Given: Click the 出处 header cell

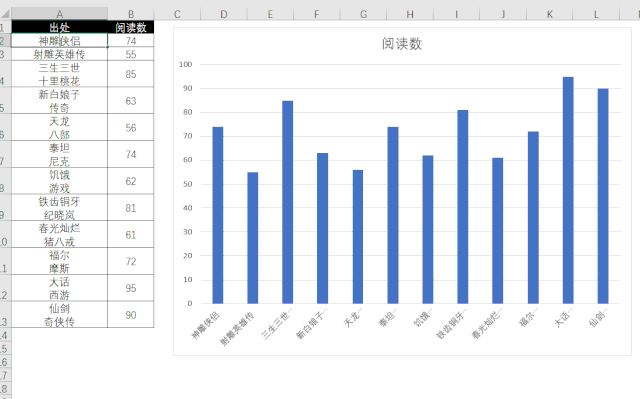Looking at the screenshot, I should 59,27.
